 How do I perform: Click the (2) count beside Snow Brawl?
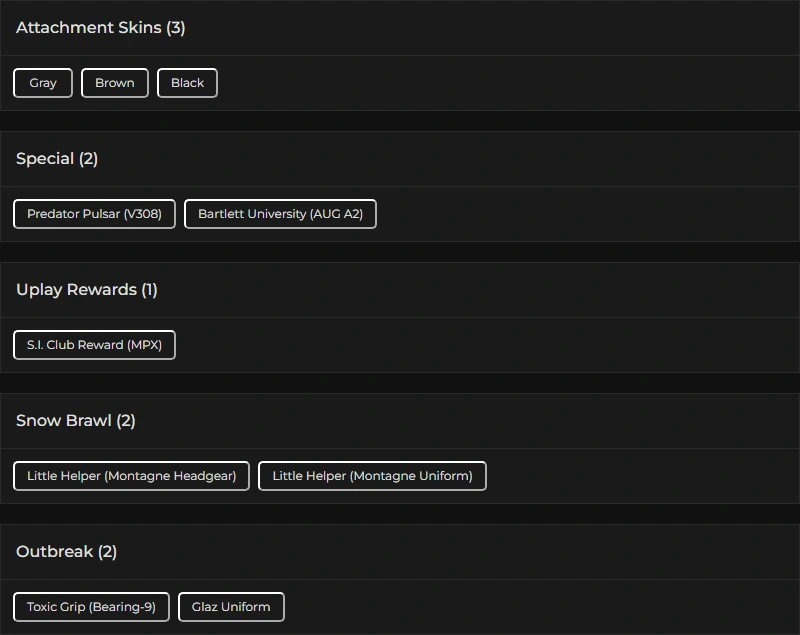coord(126,421)
